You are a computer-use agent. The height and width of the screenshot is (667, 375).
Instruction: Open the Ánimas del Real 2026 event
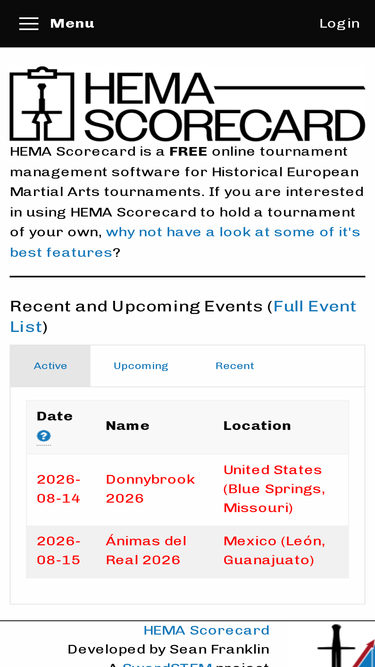(x=146, y=550)
